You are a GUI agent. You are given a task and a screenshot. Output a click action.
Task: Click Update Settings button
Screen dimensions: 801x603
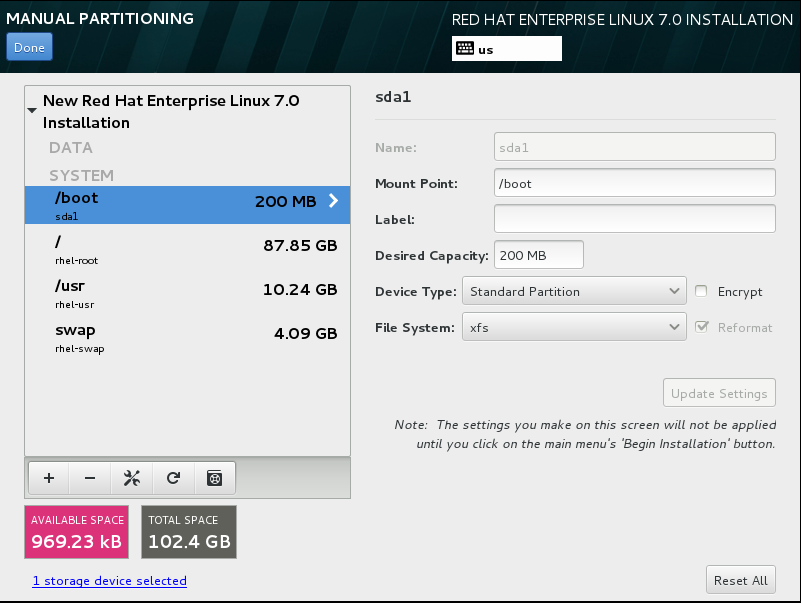719,393
